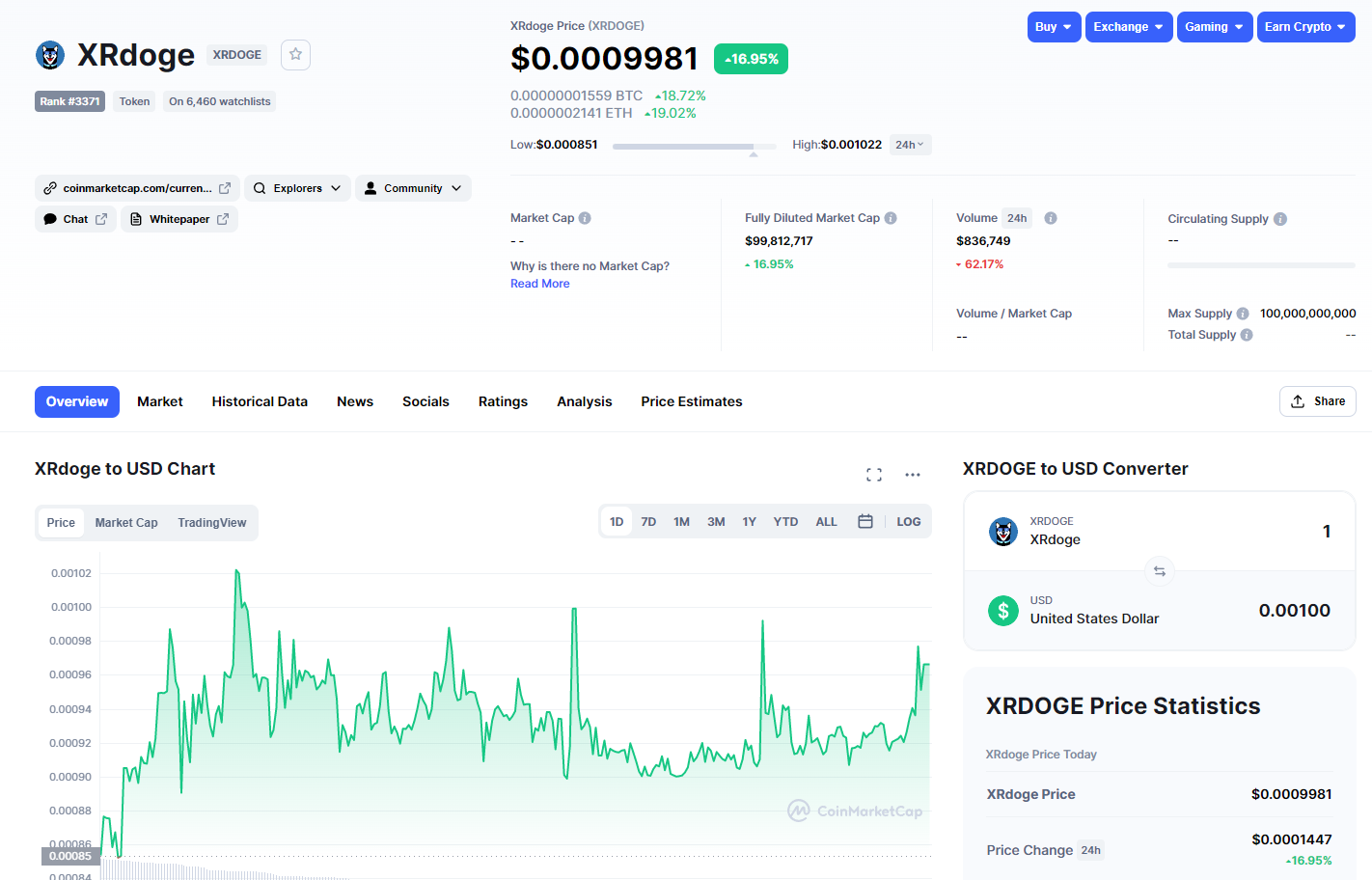Click the 100,000,000,000 max supply value
The image size is (1372, 880).
[1307, 314]
